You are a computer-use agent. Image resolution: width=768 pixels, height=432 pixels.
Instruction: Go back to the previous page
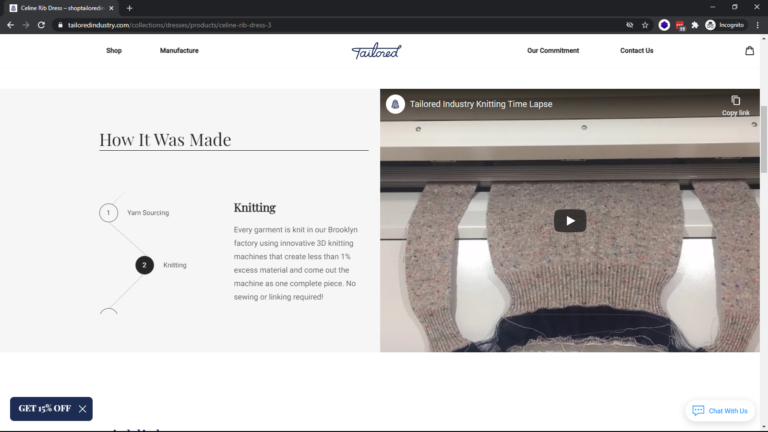click(10, 24)
